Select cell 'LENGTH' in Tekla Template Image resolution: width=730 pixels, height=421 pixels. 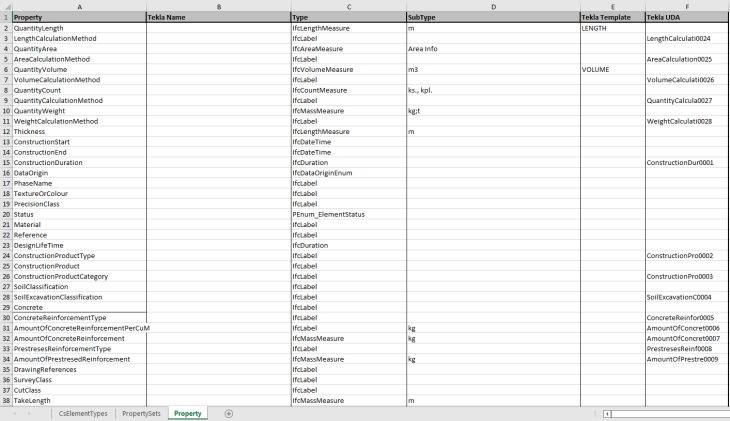[x=613, y=28]
